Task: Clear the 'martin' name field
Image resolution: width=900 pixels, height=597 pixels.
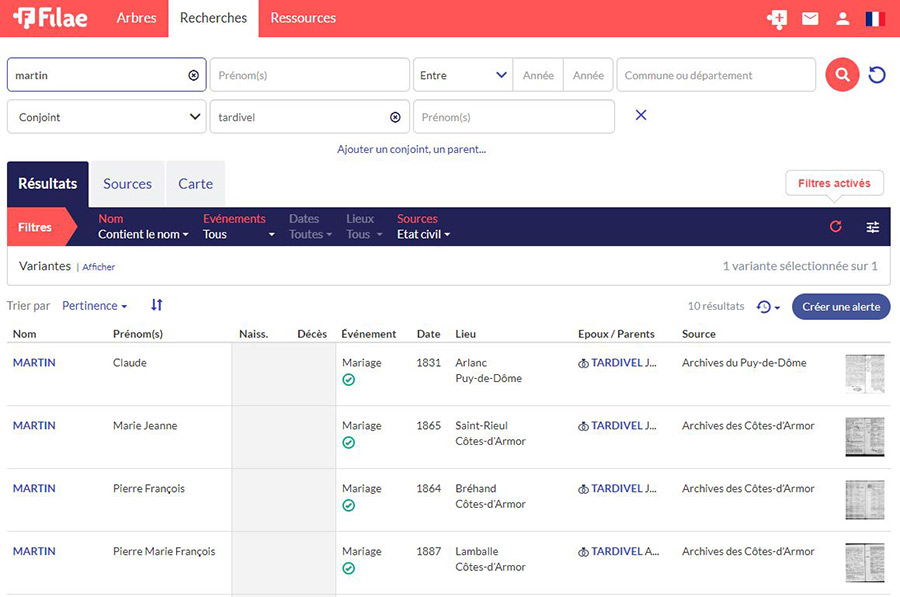Action: click(x=194, y=75)
